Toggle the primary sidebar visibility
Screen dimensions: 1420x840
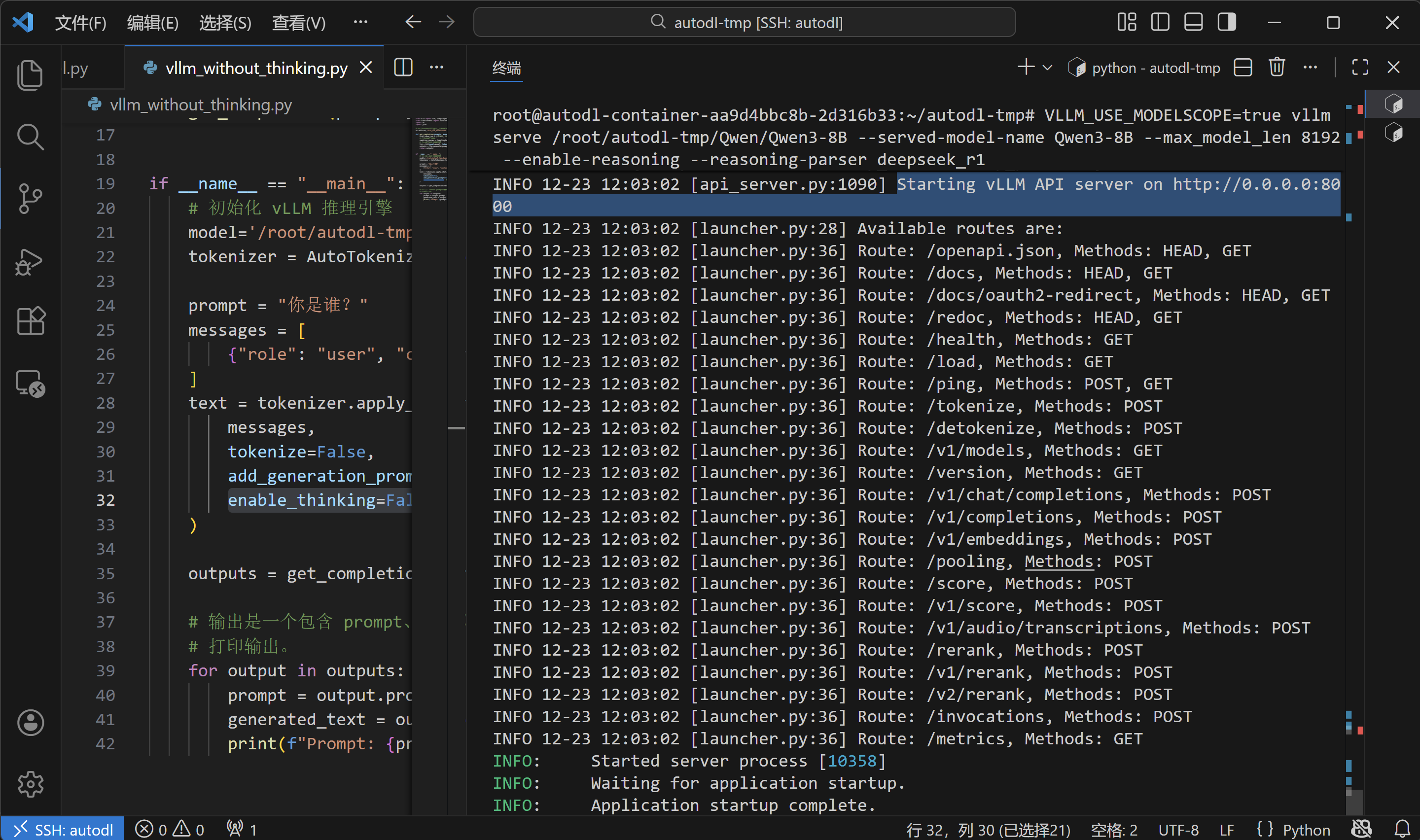[x=1160, y=23]
